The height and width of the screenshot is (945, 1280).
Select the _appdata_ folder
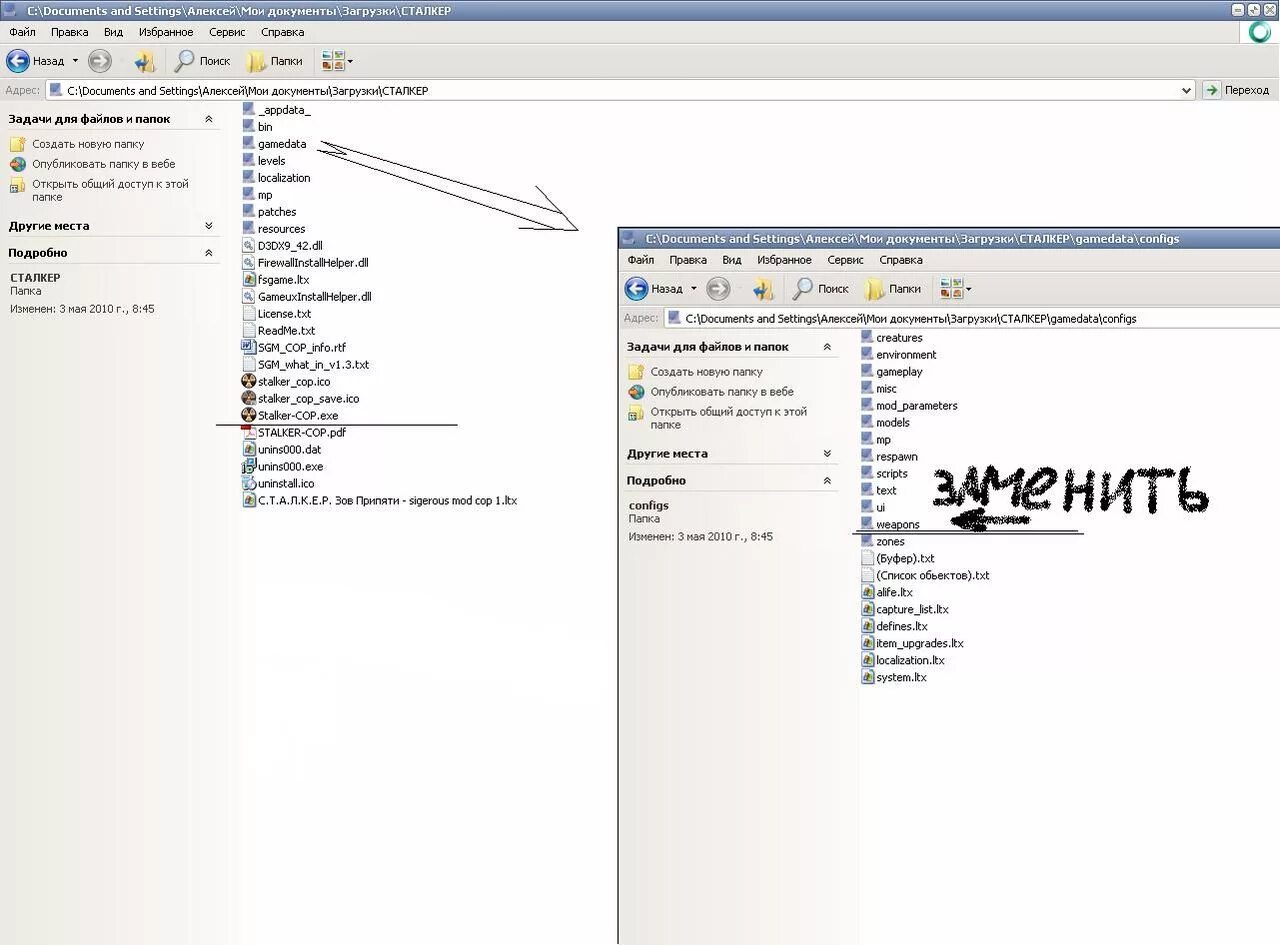(276, 110)
